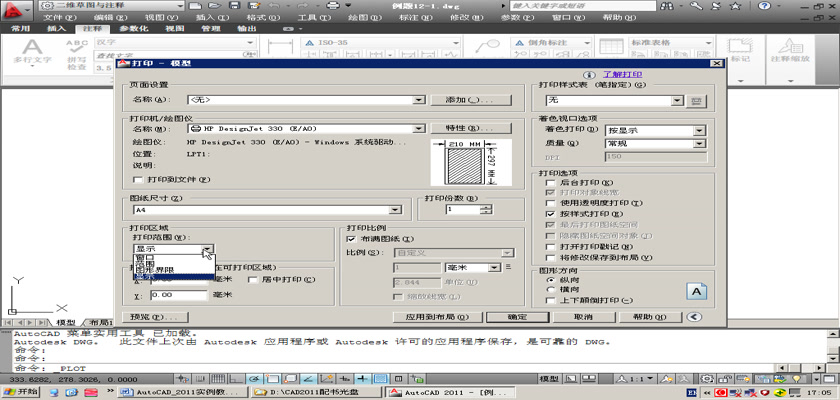
Task: Choose 窗口 in the plot range list
Action: point(174,257)
